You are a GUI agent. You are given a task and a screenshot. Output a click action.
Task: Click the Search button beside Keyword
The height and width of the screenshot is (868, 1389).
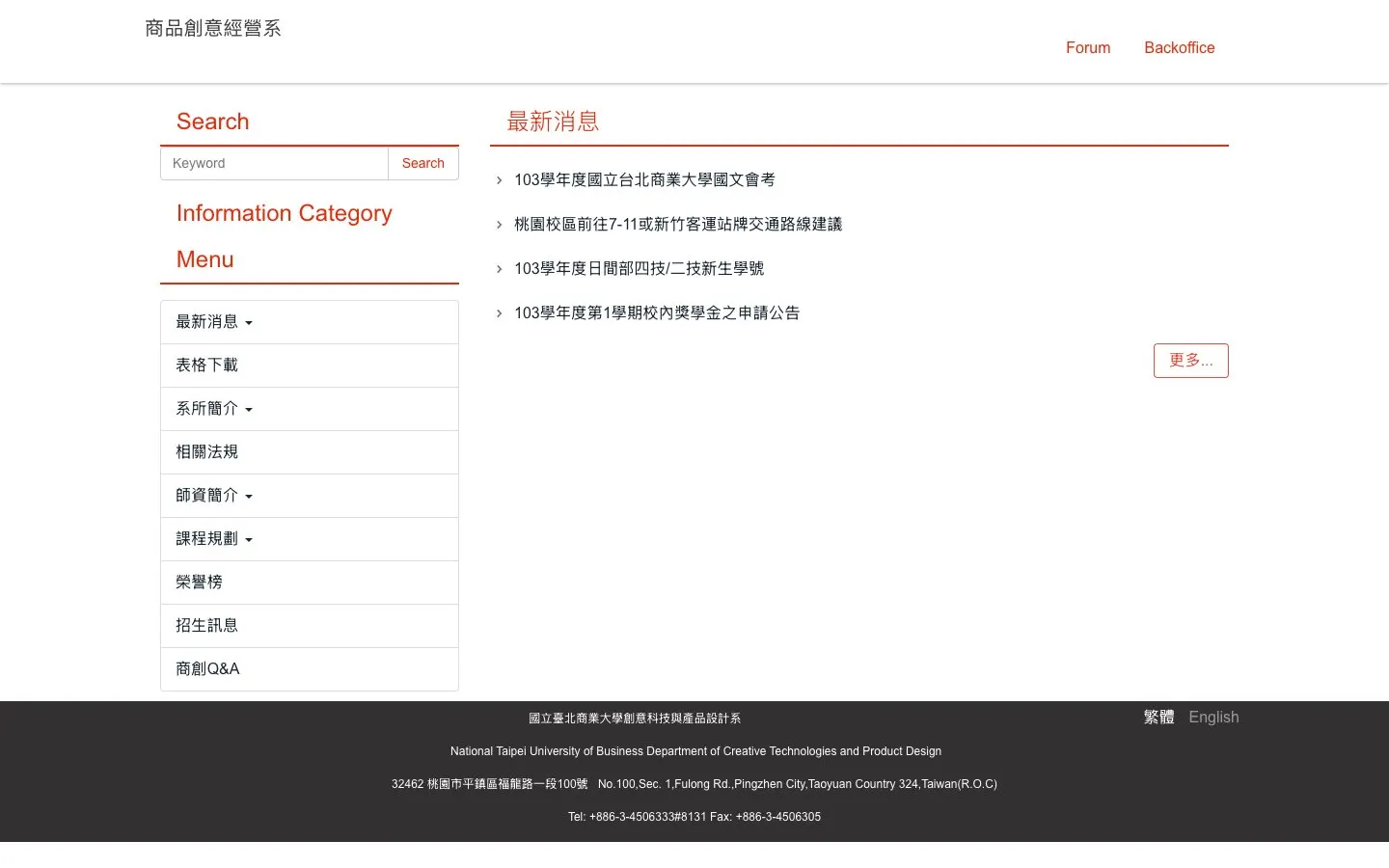422,163
